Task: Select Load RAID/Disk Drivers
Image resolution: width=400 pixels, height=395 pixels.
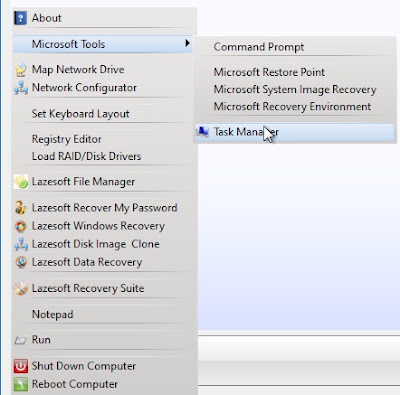Action: 87,156
